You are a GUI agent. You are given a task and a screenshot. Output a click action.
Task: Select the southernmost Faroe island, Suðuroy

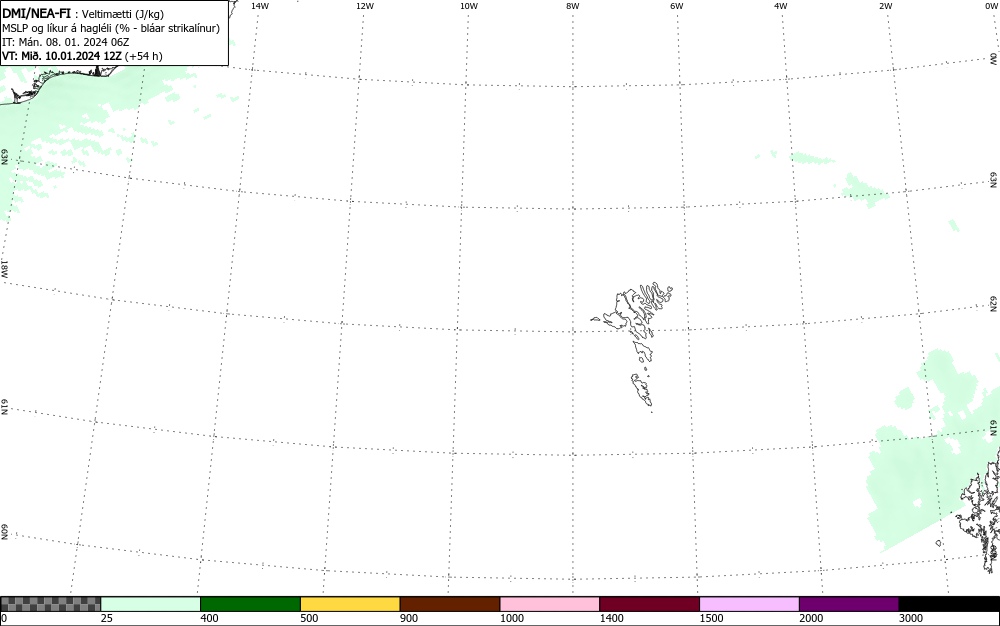[x=642, y=389]
